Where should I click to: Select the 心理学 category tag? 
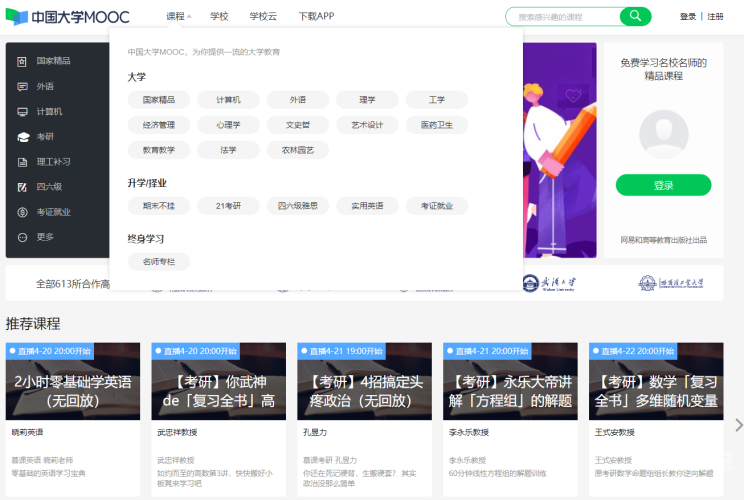[228, 125]
